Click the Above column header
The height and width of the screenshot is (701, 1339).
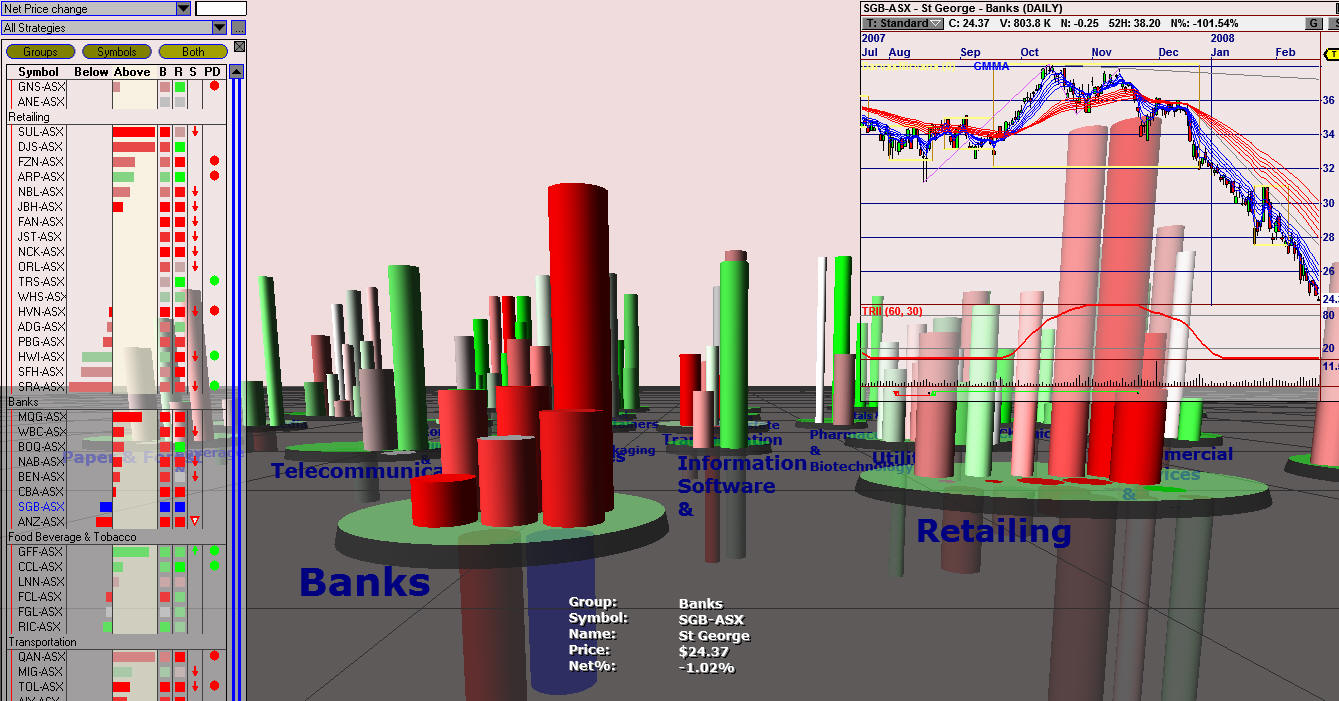pyautogui.click(x=132, y=72)
